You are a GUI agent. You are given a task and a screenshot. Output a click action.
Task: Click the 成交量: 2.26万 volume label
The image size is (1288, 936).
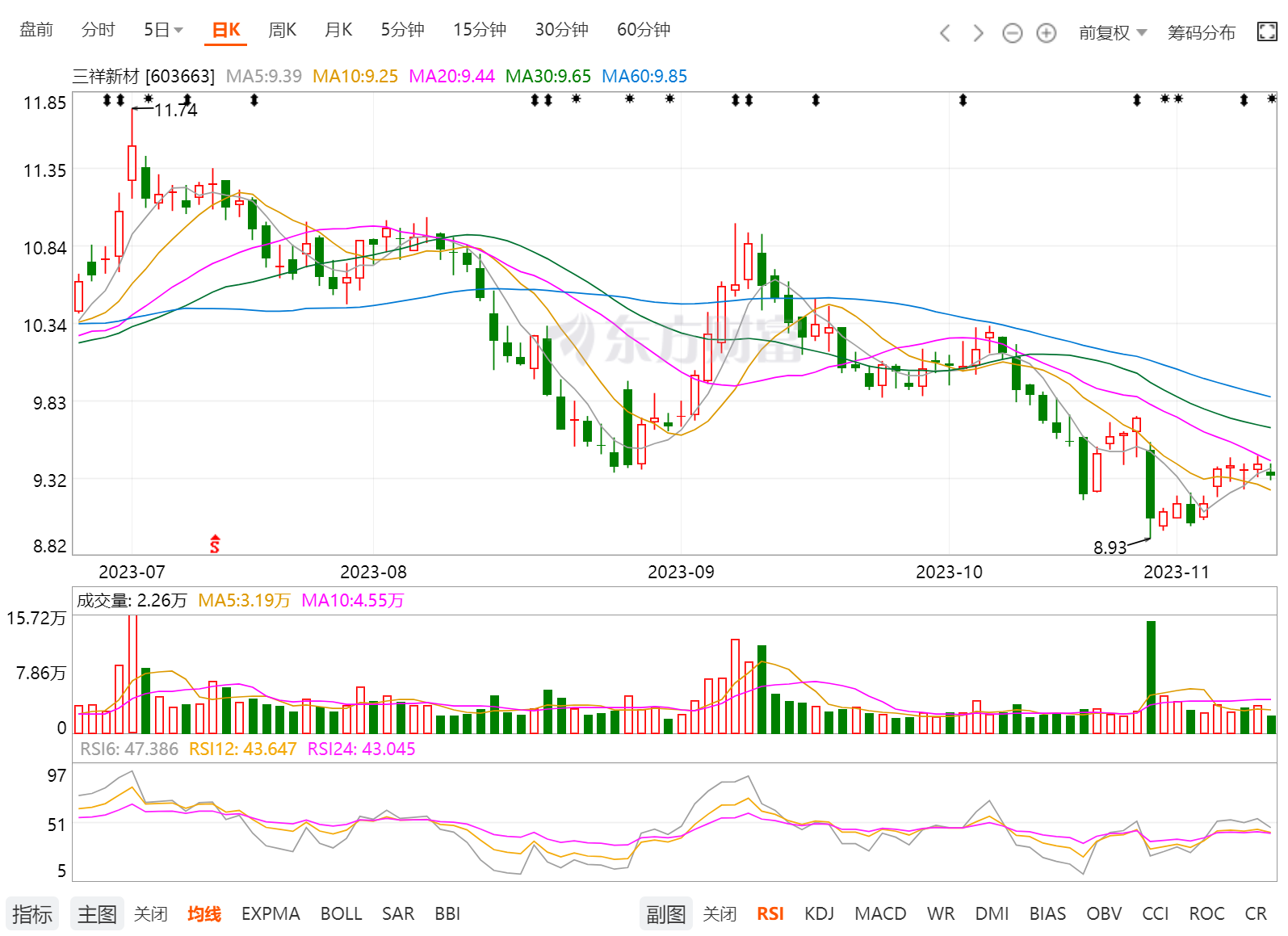[132, 601]
